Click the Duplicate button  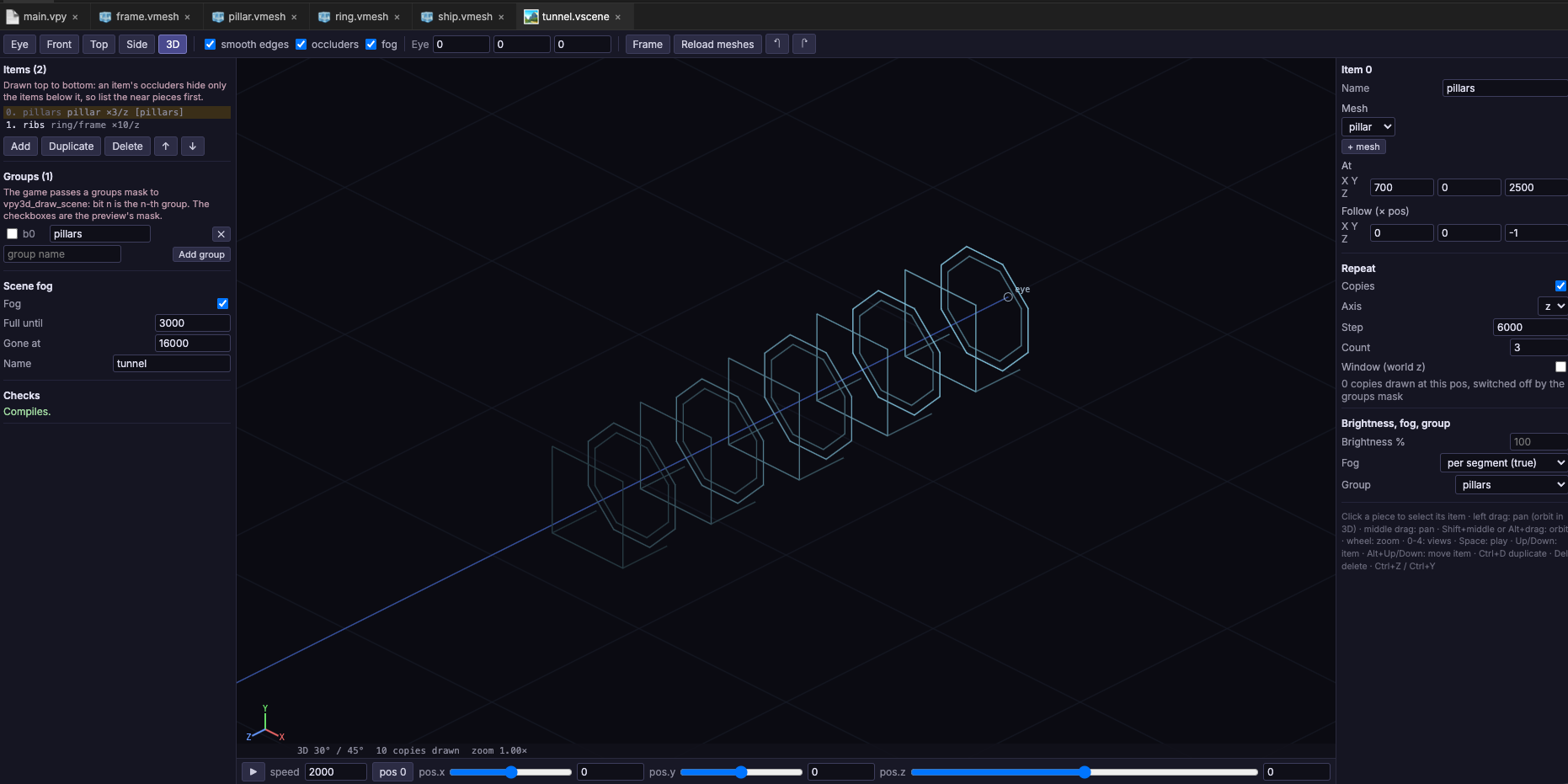point(72,147)
